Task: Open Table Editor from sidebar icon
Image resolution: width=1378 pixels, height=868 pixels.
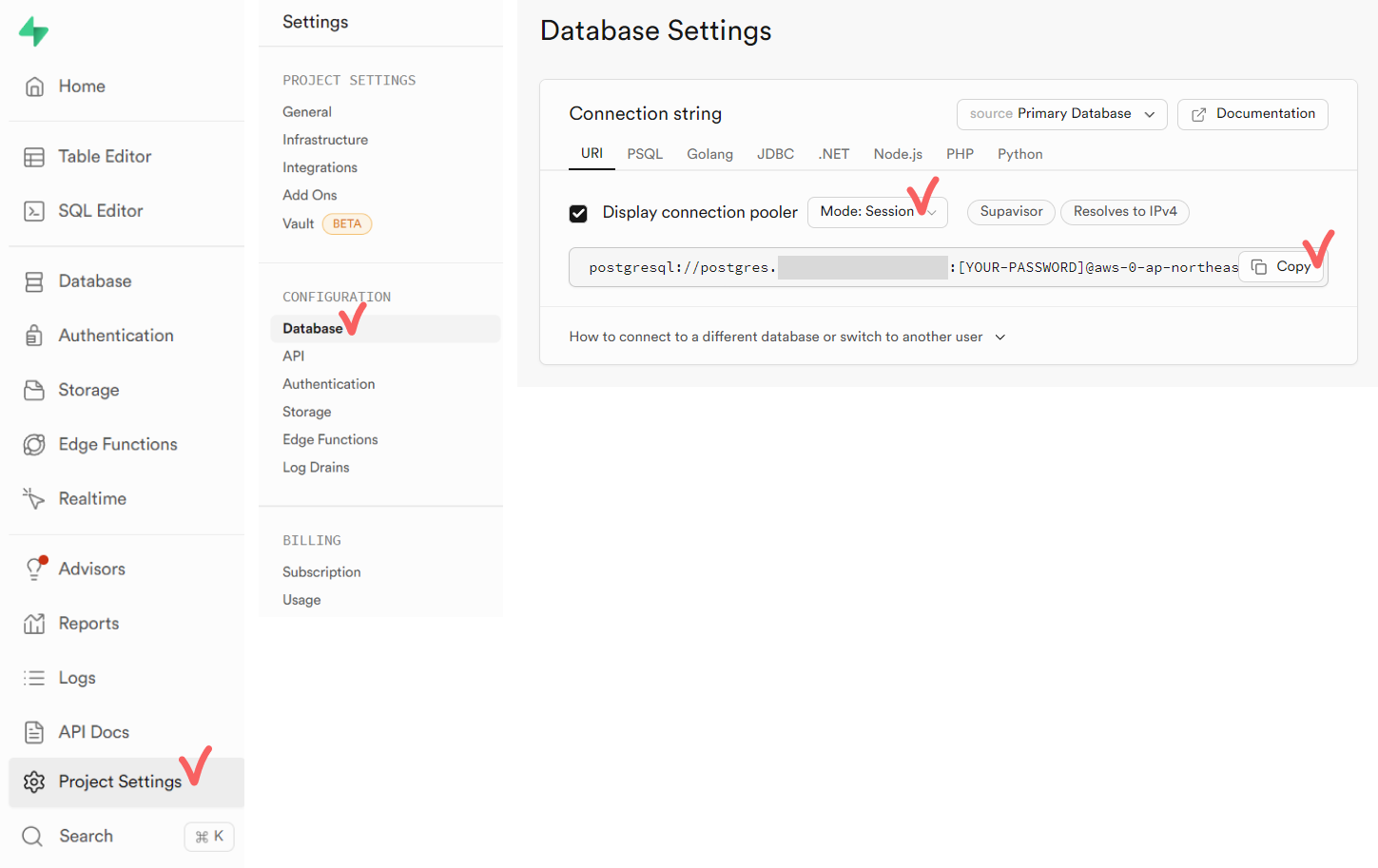Action: coord(34,157)
